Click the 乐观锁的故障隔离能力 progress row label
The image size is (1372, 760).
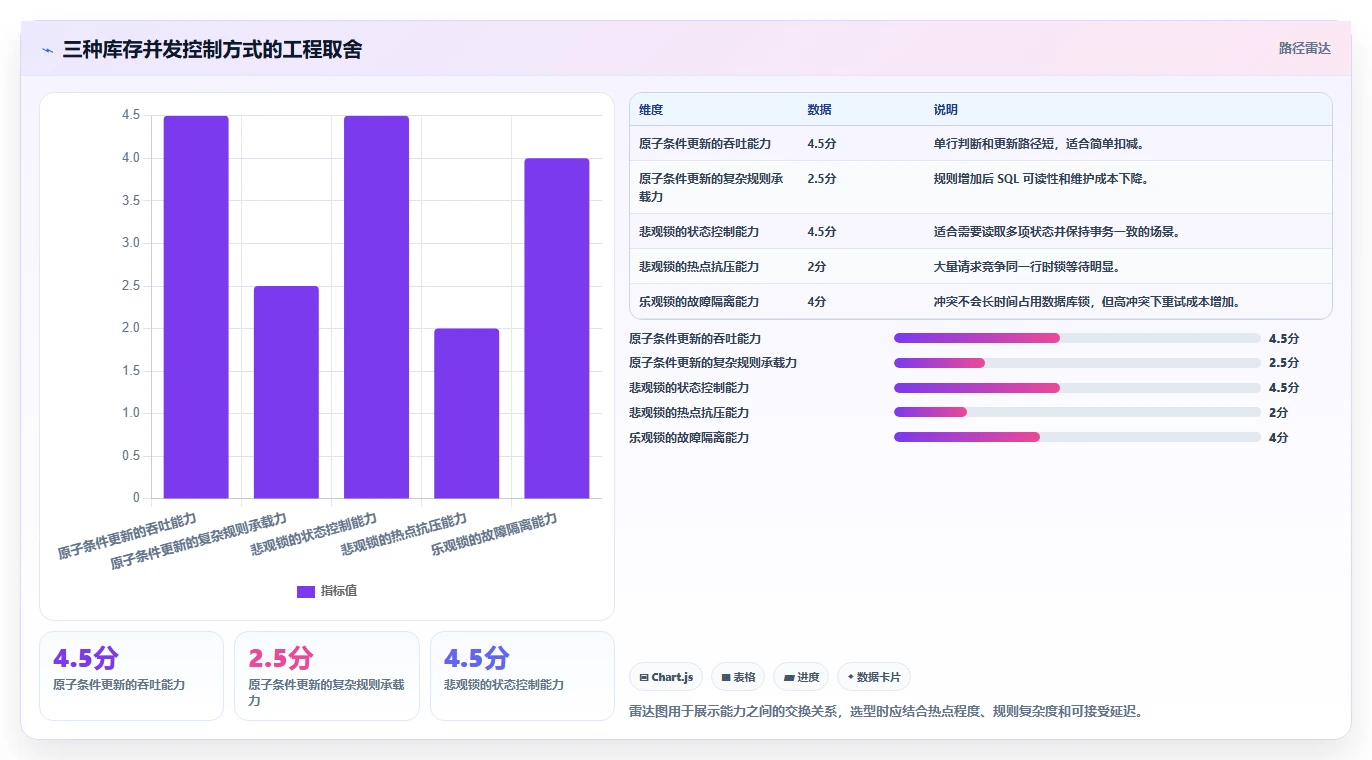click(689, 438)
